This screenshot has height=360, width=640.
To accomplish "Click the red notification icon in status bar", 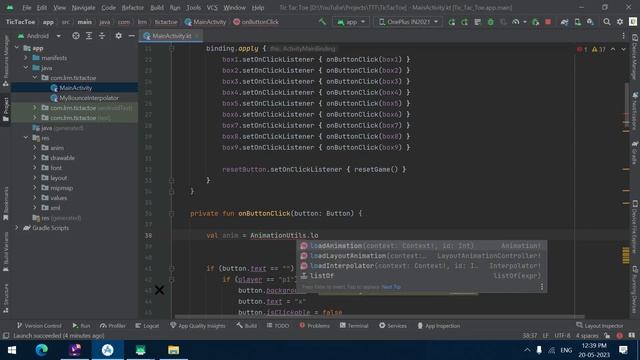I will point(620,336).
